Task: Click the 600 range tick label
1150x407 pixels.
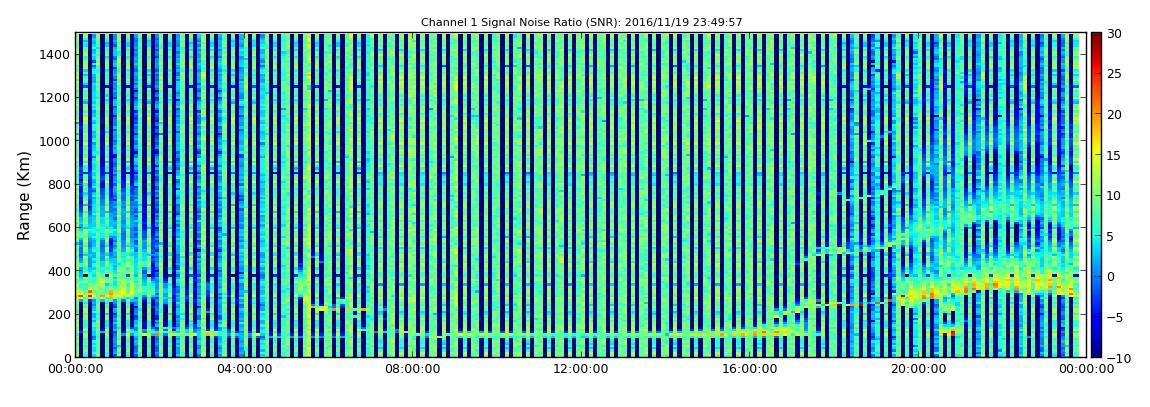Action: click(59, 227)
